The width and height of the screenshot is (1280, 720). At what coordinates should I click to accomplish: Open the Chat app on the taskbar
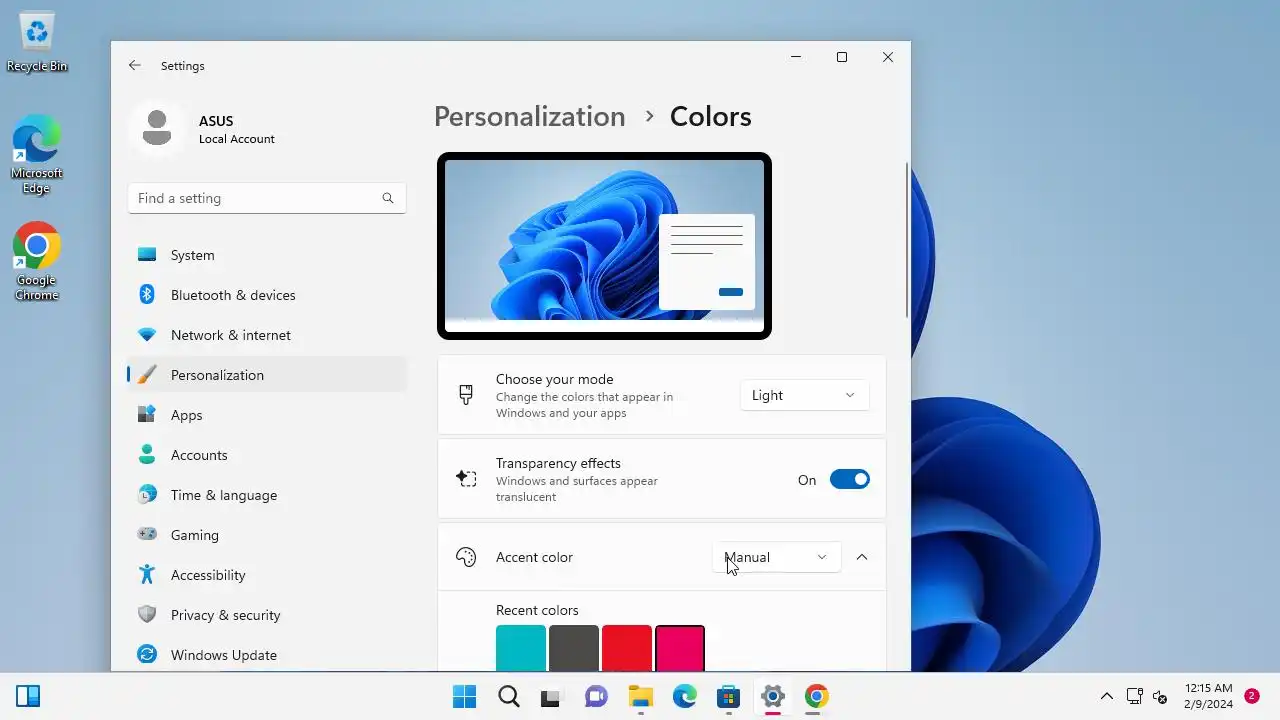point(596,696)
